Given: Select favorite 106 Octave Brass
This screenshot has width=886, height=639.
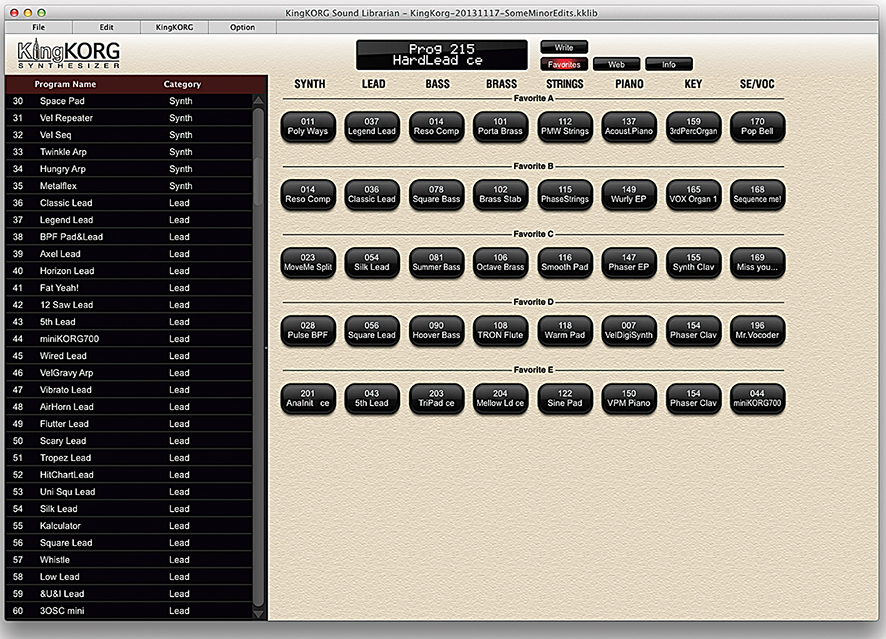Looking at the screenshot, I should (500, 262).
